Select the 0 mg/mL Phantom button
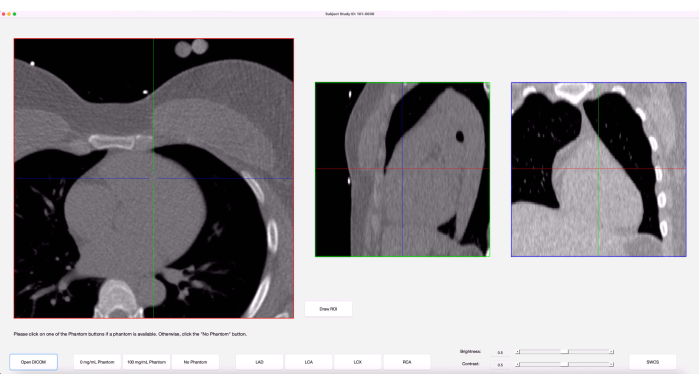Image resolution: width=699 pixels, height=384 pixels. (97, 362)
